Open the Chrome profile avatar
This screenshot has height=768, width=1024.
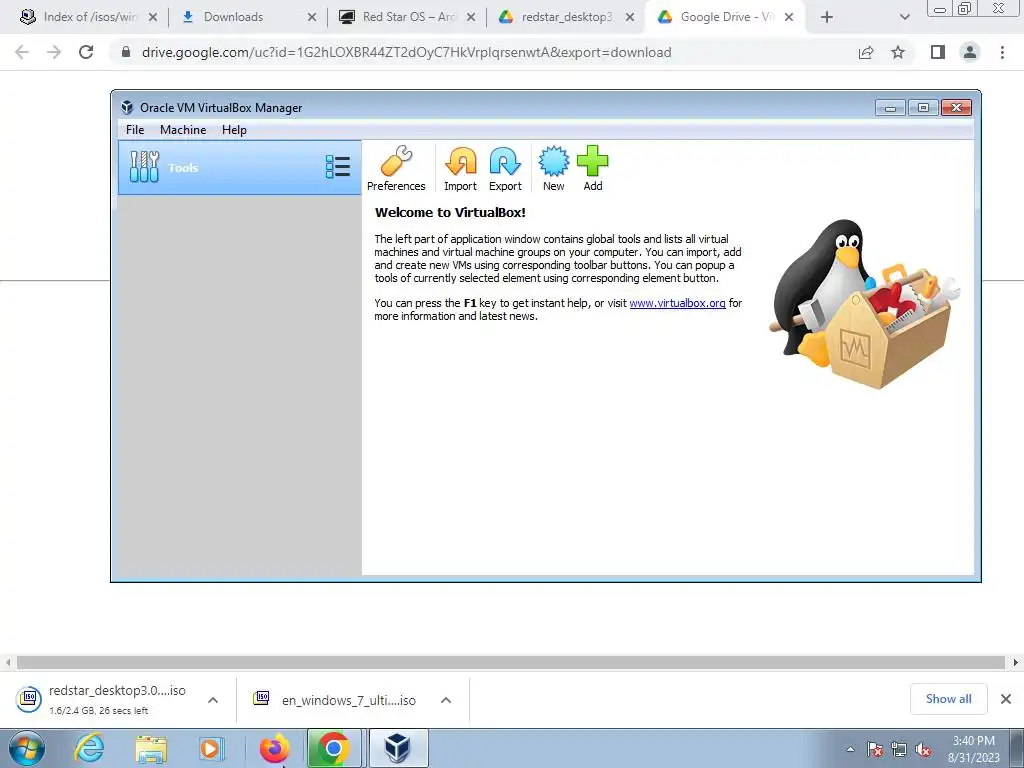coord(970,52)
